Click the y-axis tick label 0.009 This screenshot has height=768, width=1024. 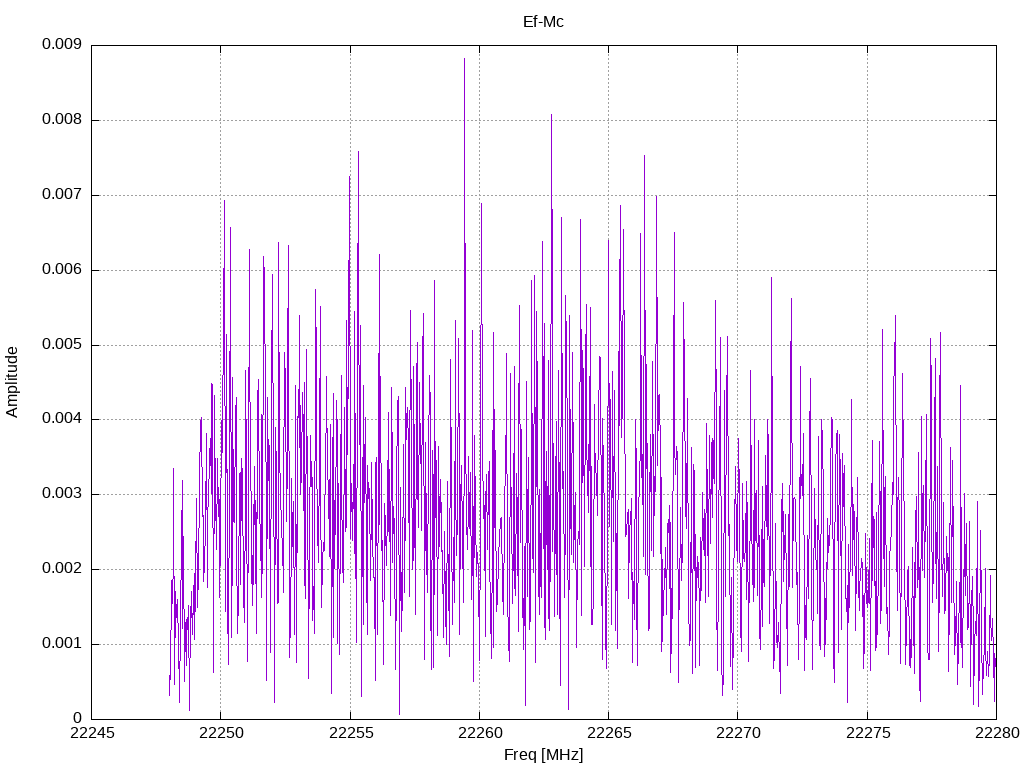click(61, 44)
